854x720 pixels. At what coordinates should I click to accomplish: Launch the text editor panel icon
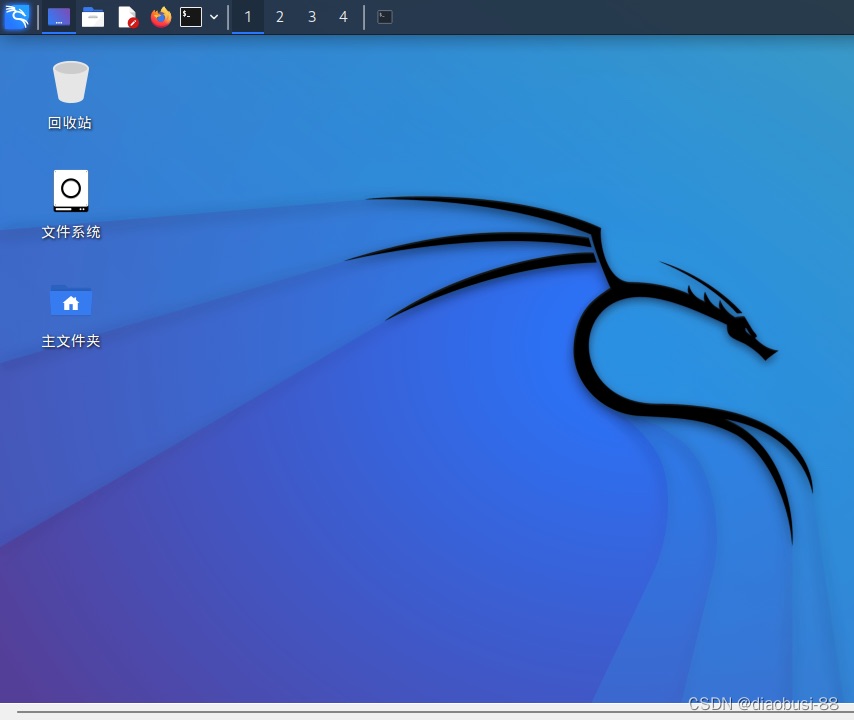127,17
